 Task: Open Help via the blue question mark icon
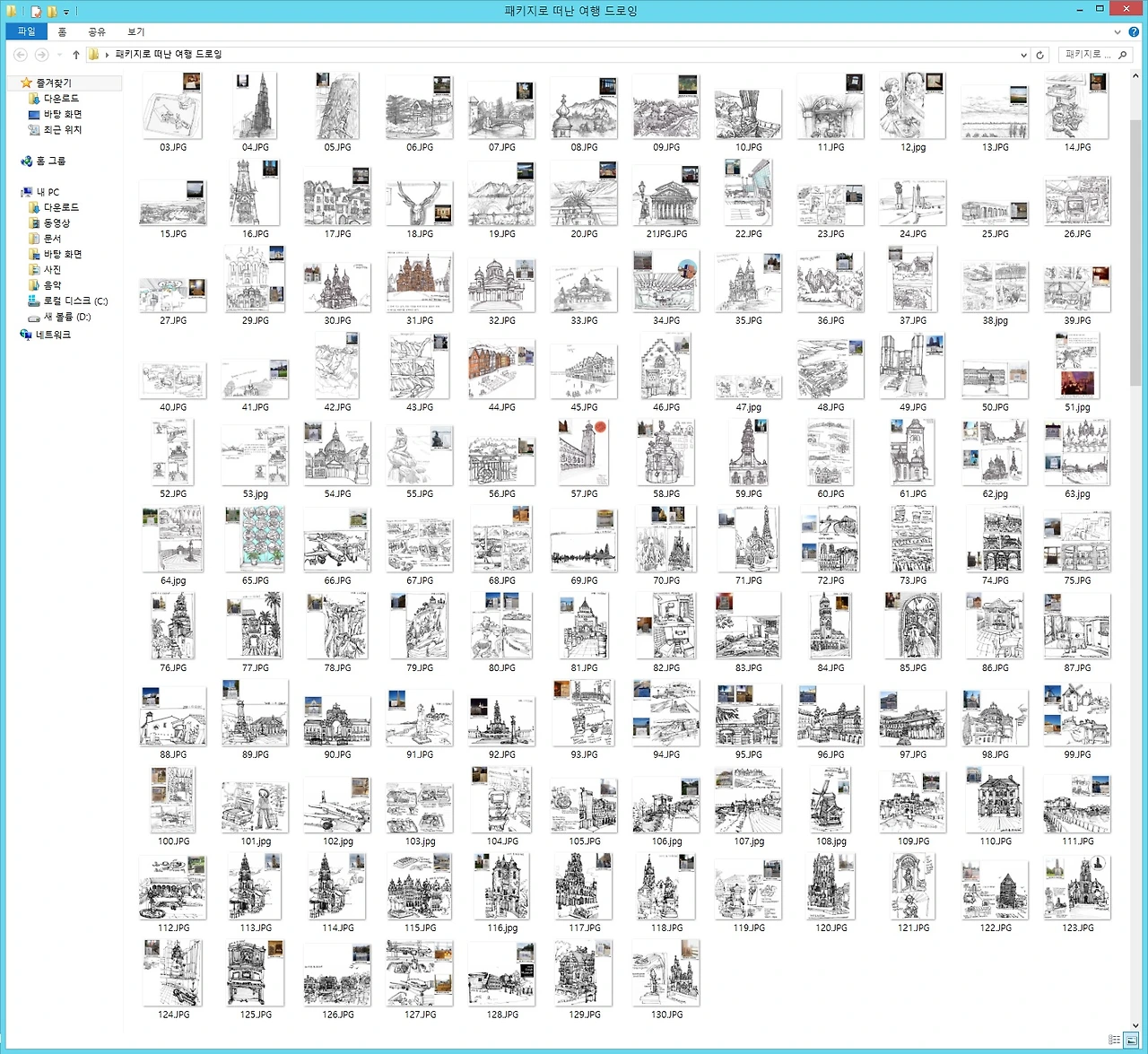(1134, 31)
